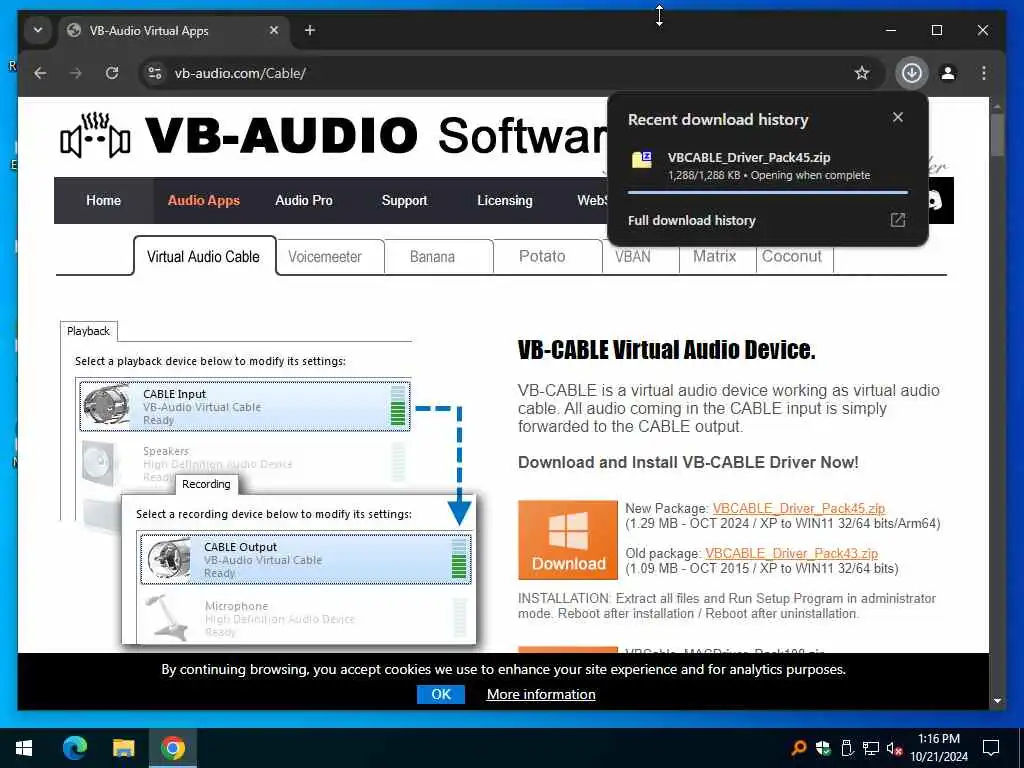Image resolution: width=1024 pixels, height=768 pixels.
Task: Open the Support menu item
Action: pyautogui.click(x=404, y=200)
